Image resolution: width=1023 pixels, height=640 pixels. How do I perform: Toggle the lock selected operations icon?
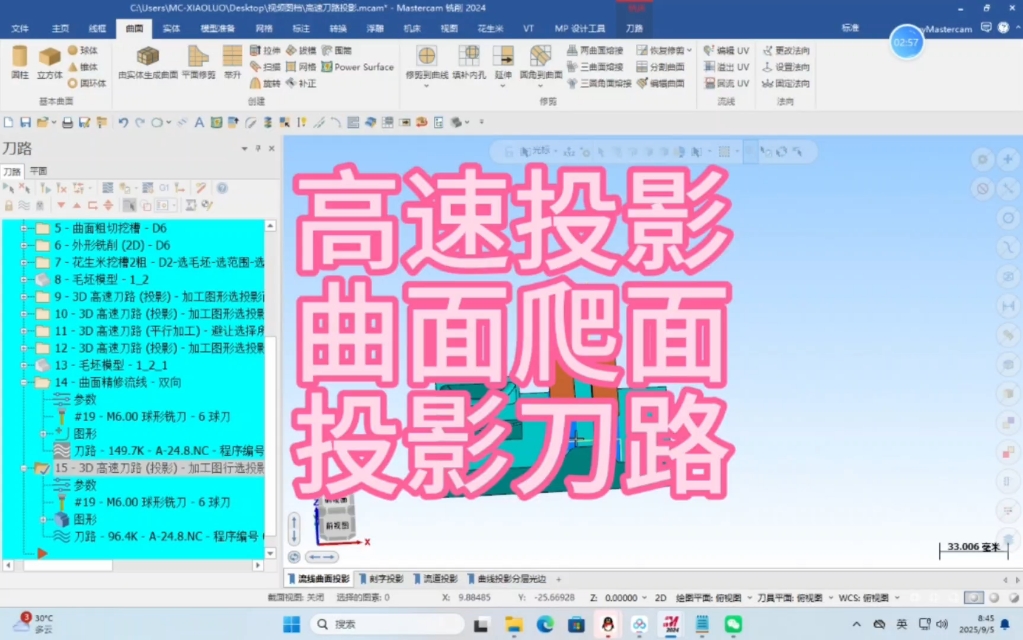tap(9, 206)
